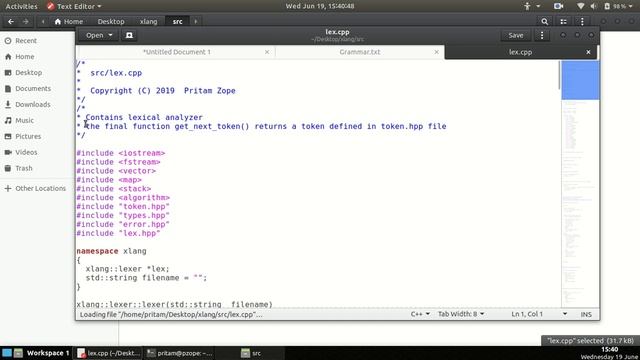The image size is (640, 360).
Task: Toggle list view in the file manager
Action: tap(563, 21)
